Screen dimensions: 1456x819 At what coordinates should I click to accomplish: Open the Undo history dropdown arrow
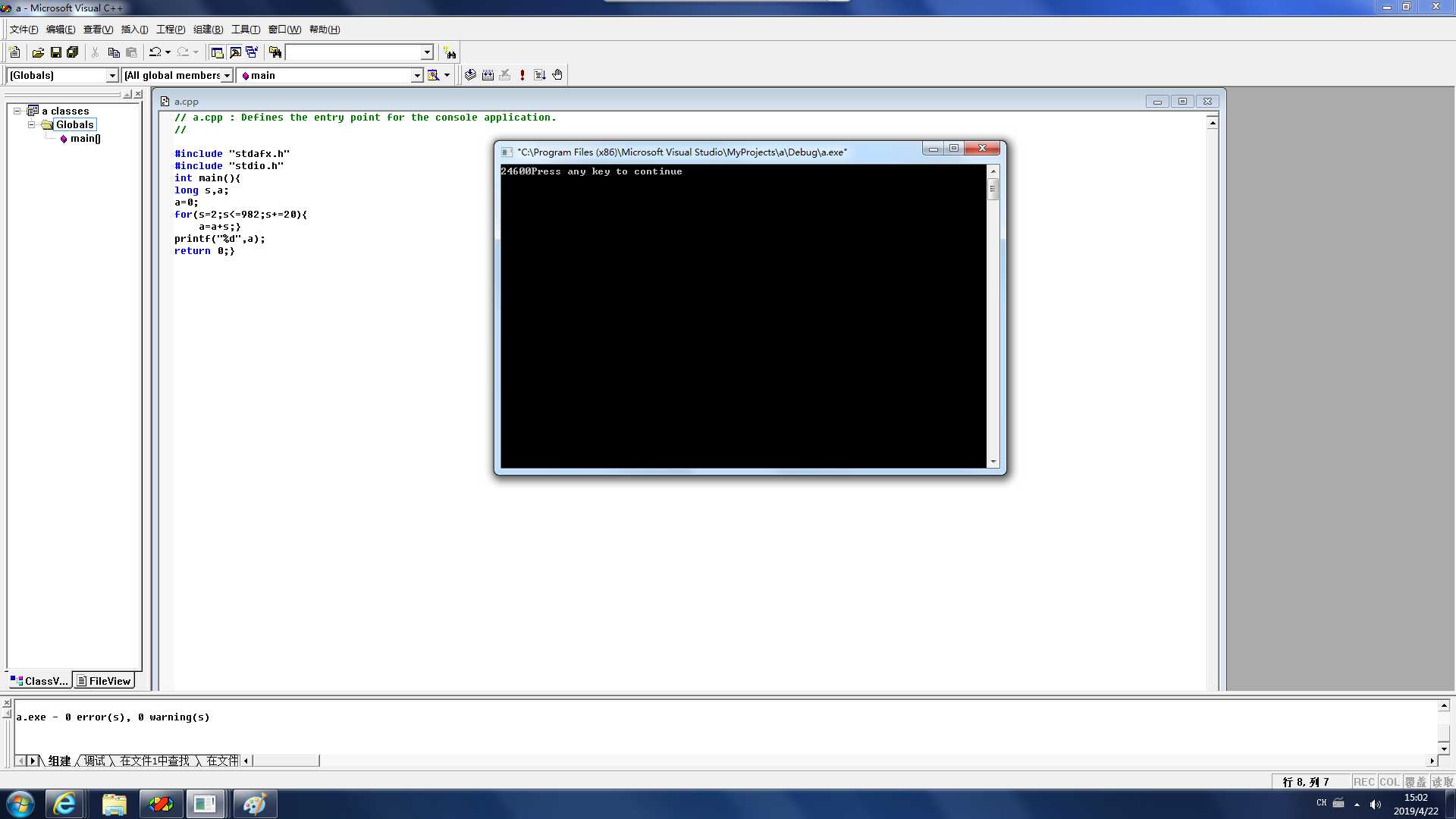(168, 52)
